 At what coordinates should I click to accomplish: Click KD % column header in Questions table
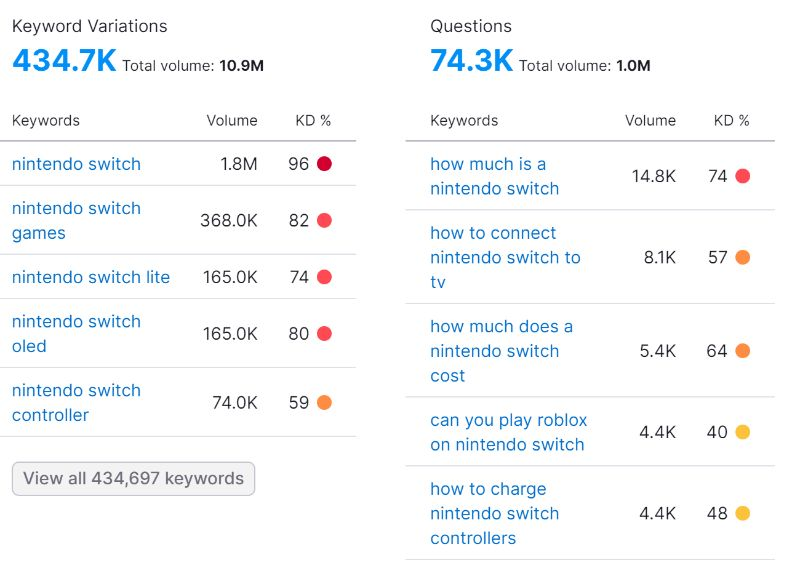pos(731,120)
